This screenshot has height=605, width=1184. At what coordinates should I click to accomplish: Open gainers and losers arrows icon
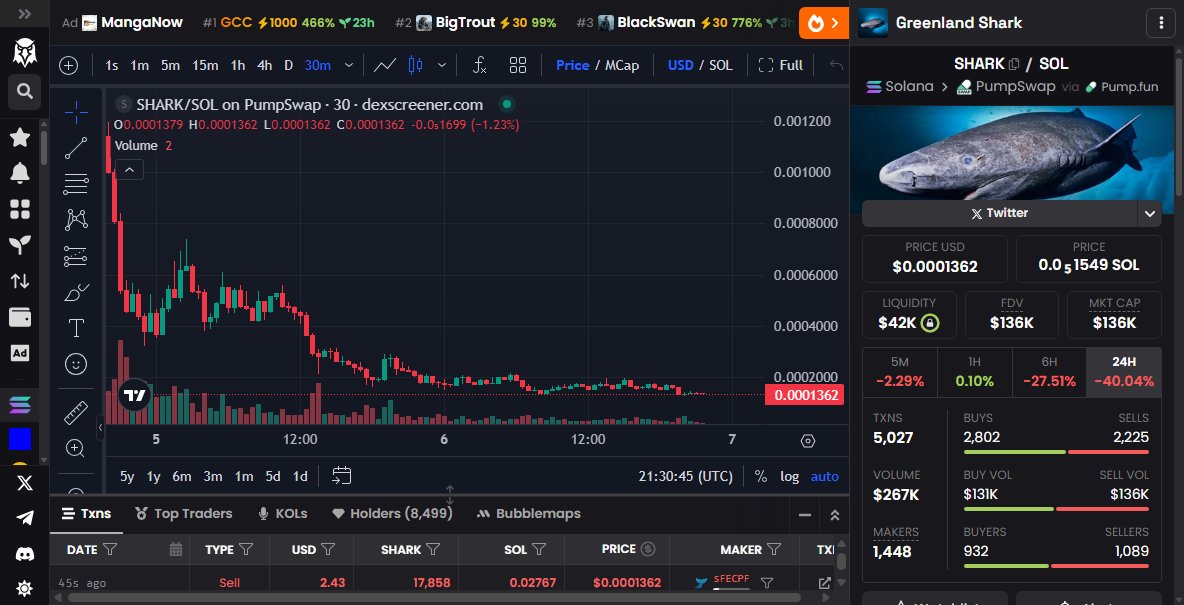coord(20,281)
